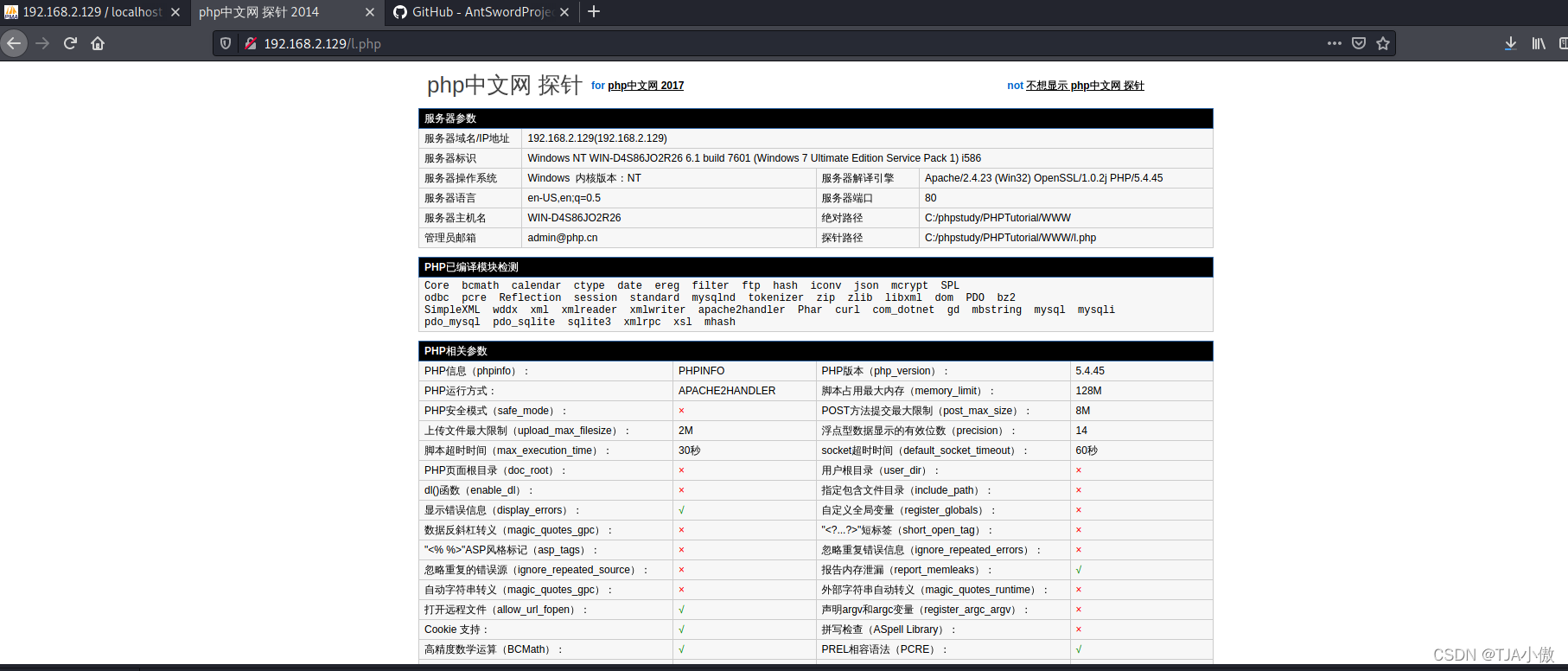The width and height of the screenshot is (1568, 671).
Task: Select the default_socket_timeout value 60秒
Action: (1087, 451)
